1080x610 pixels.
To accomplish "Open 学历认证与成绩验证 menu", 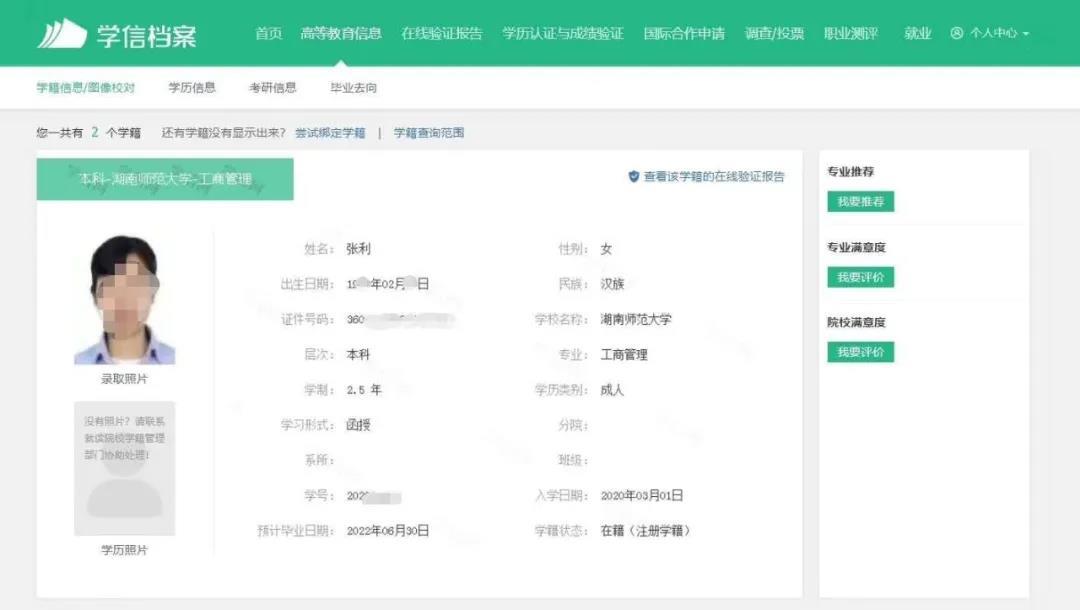I will [563, 33].
